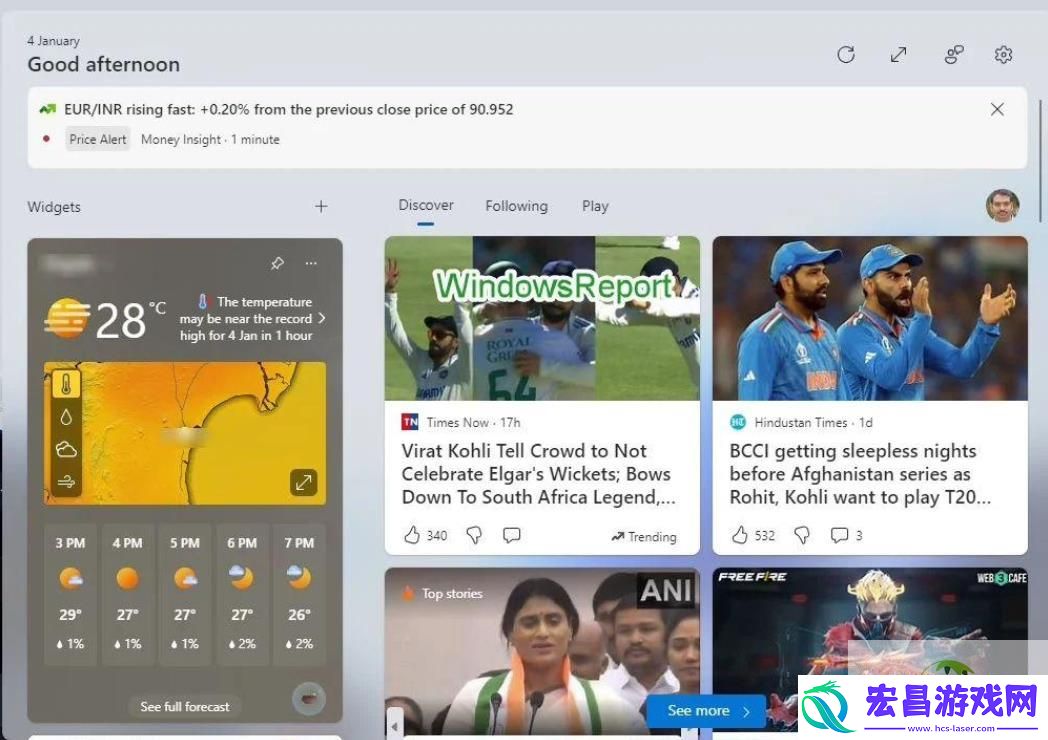Click the Widgets section heading
This screenshot has height=740, width=1048.
coord(54,207)
